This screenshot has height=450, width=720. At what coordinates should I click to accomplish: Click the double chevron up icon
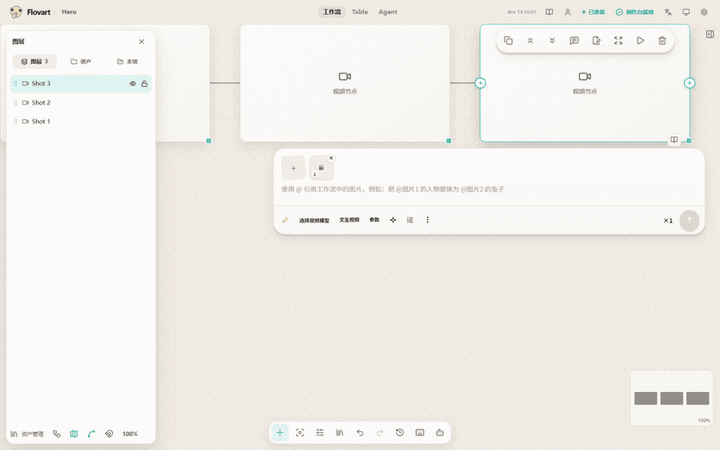coord(530,41)
